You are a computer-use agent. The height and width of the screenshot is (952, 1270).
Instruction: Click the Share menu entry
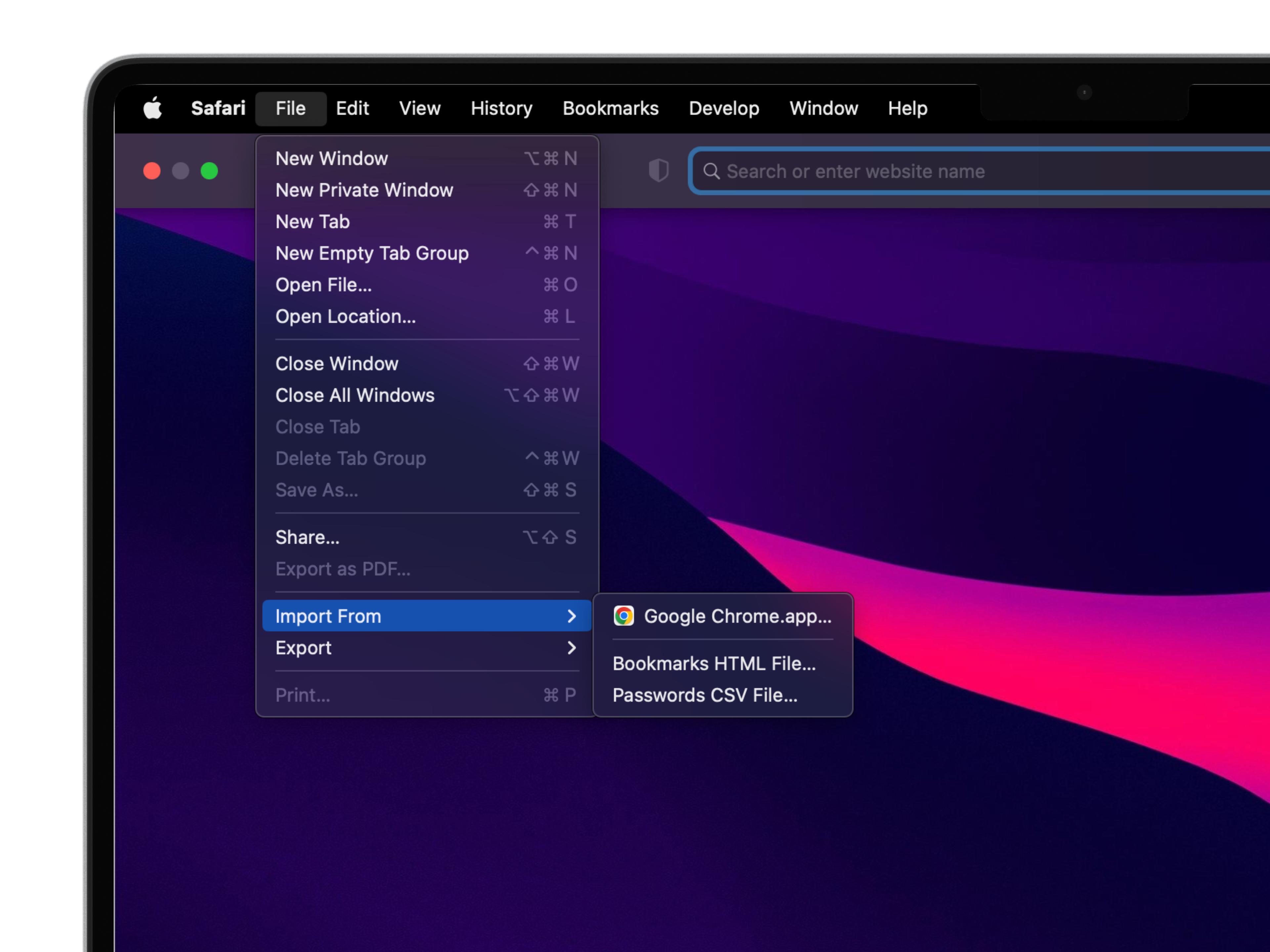[x=307, y=537]
